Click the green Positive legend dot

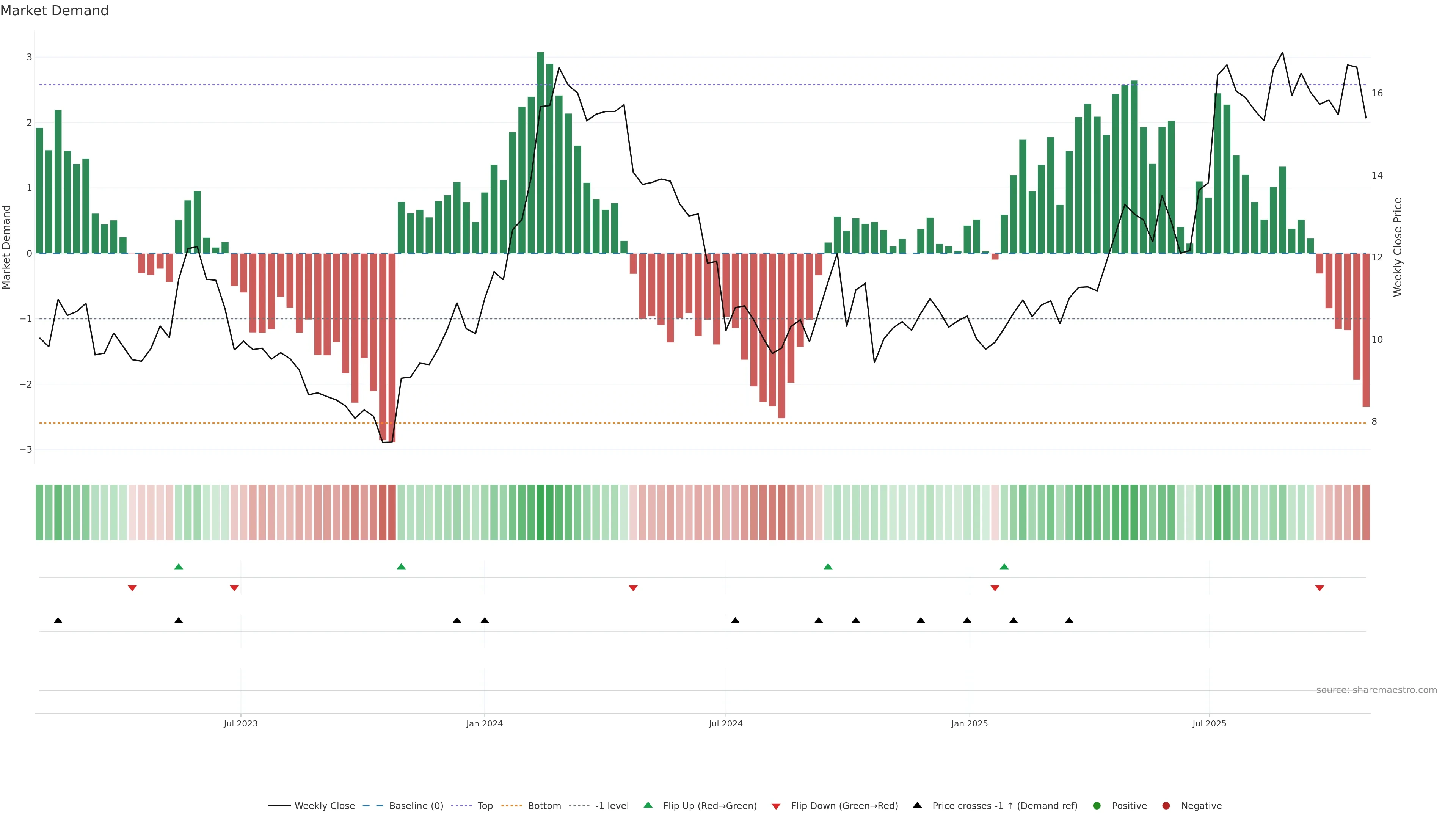tap(1097, 805)
